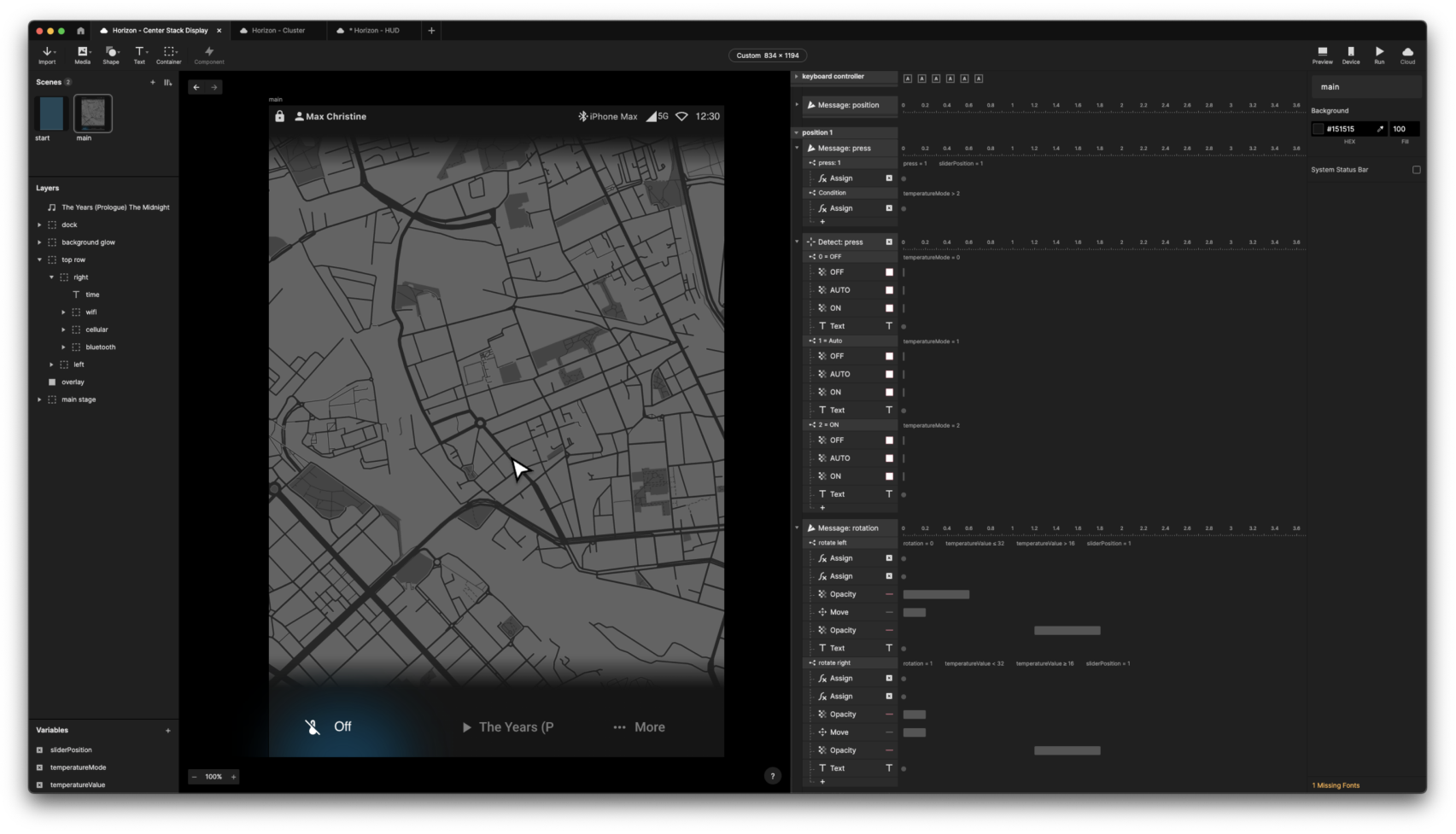
Task: Expand the bluetooth layer
Action: [x=63, y=347]
